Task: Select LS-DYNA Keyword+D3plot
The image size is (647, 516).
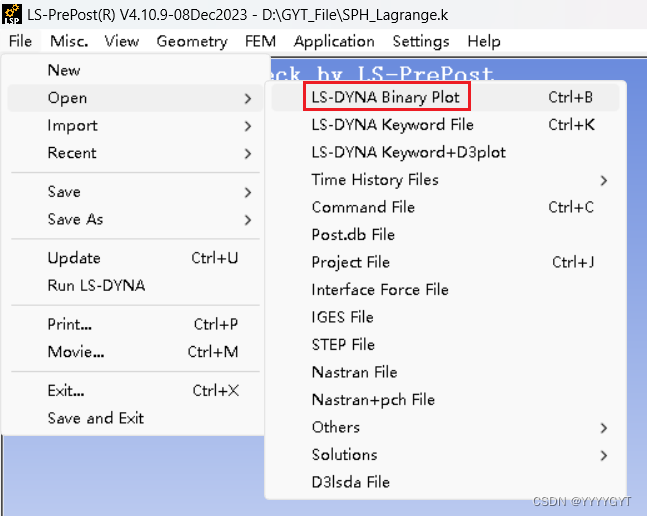Action: tap(446, 152)
